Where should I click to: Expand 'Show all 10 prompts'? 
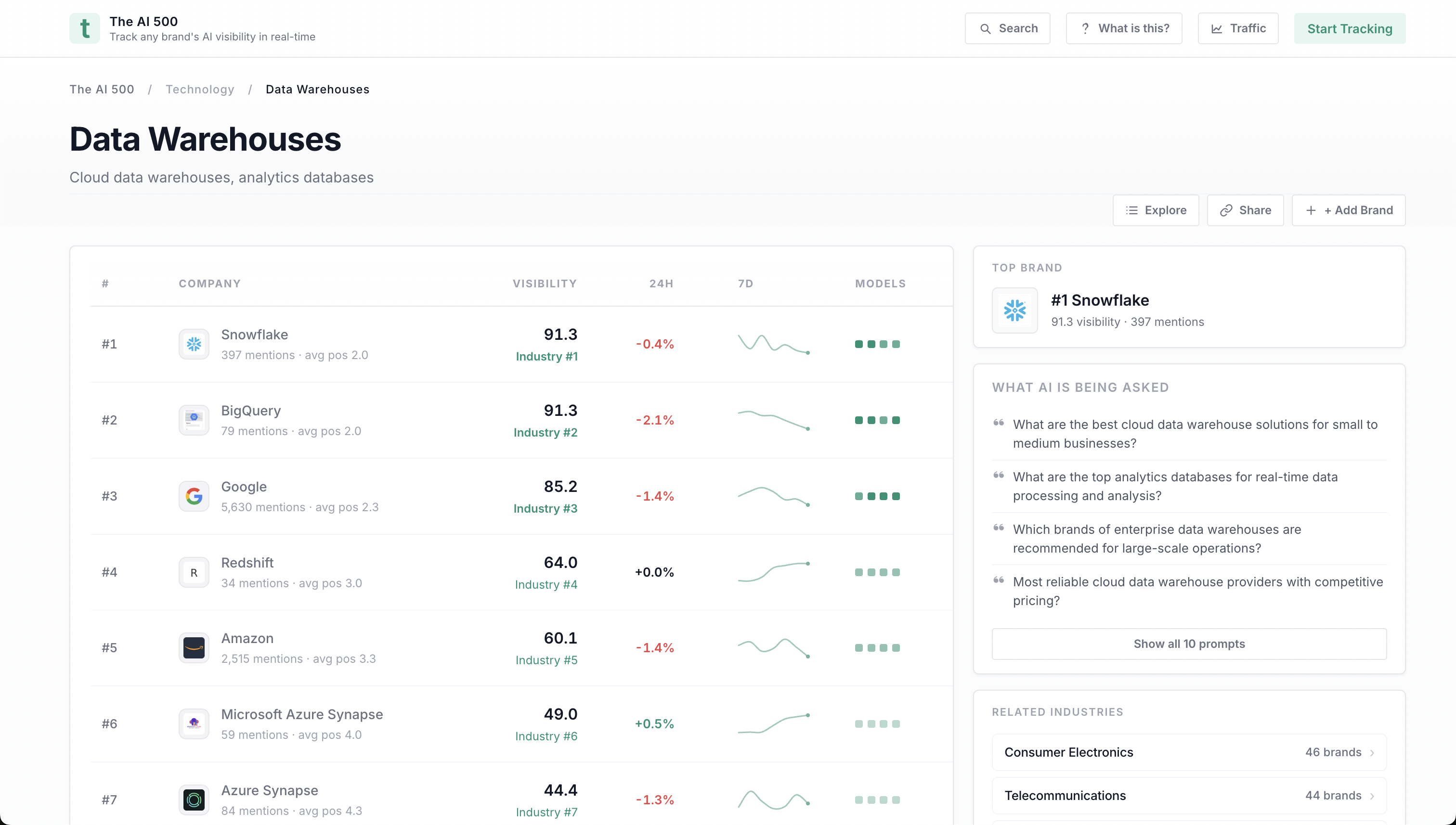pyautogui.click(x=1188, y=644)
